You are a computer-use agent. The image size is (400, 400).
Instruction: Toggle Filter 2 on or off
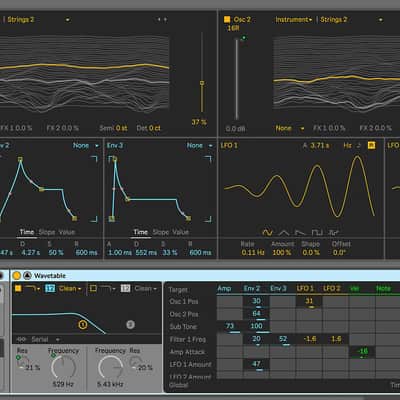[x=93, y=288]
